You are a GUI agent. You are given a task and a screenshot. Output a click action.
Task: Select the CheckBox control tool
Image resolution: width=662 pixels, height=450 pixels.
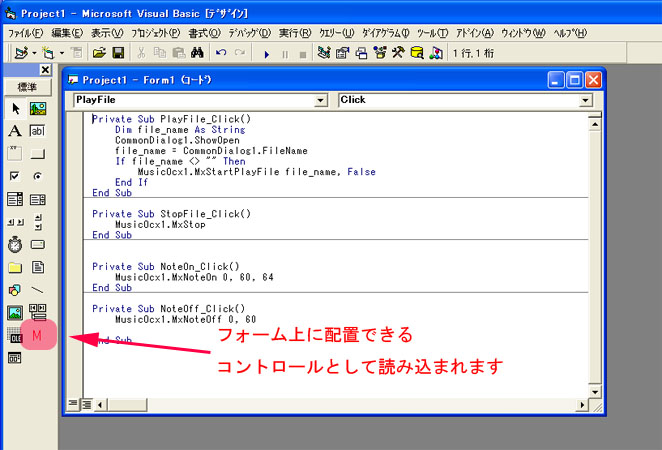(15, 176)
